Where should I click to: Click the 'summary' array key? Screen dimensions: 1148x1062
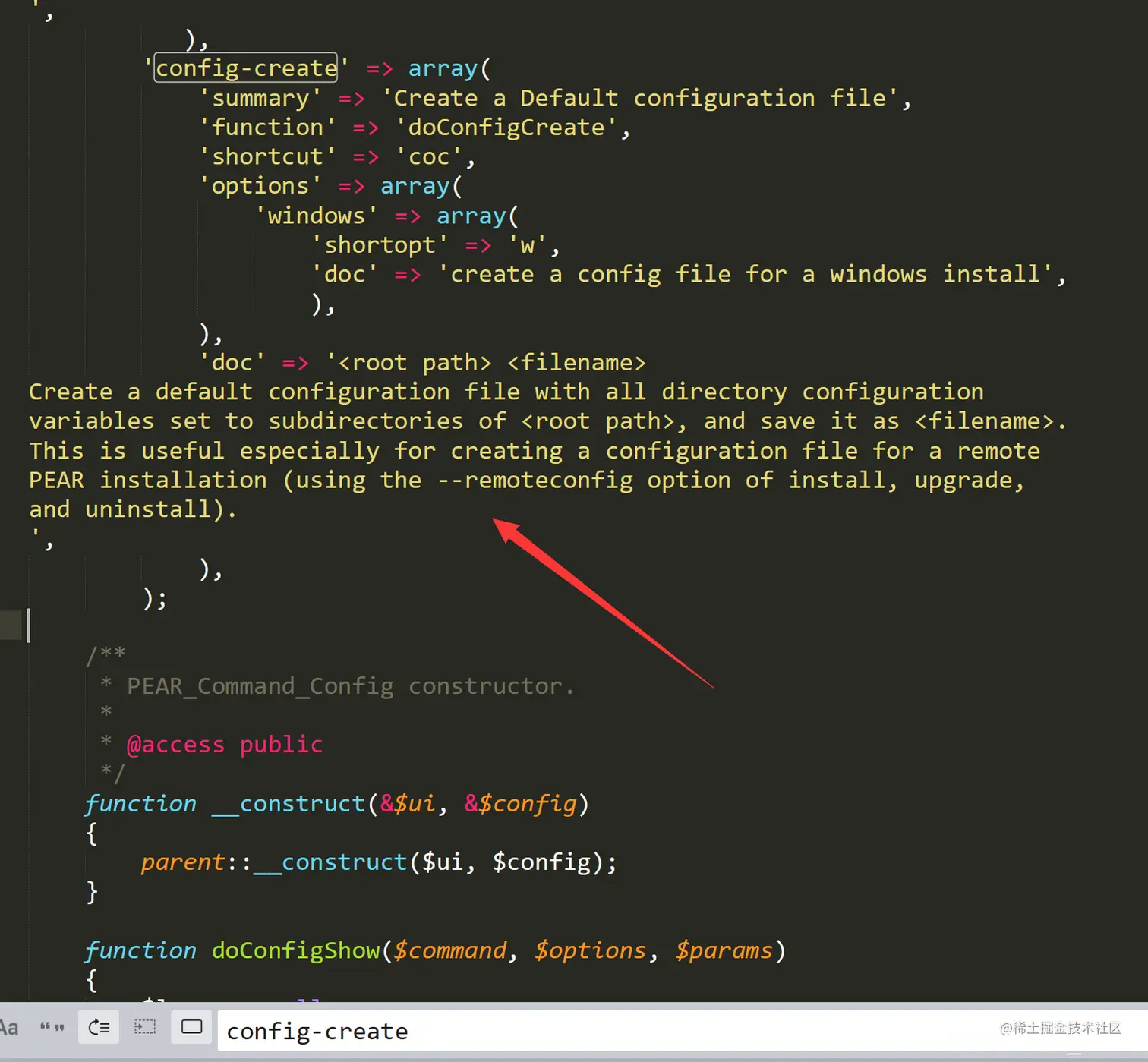pos(260,98)
